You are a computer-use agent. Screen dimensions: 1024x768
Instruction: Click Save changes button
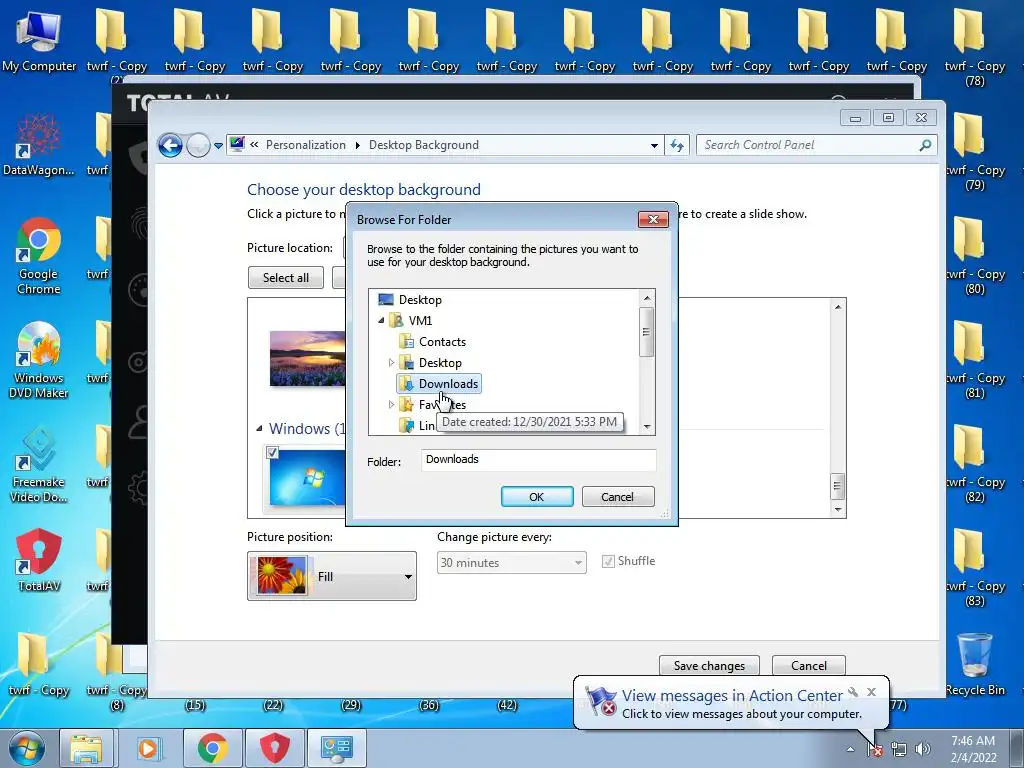(709, 665)
